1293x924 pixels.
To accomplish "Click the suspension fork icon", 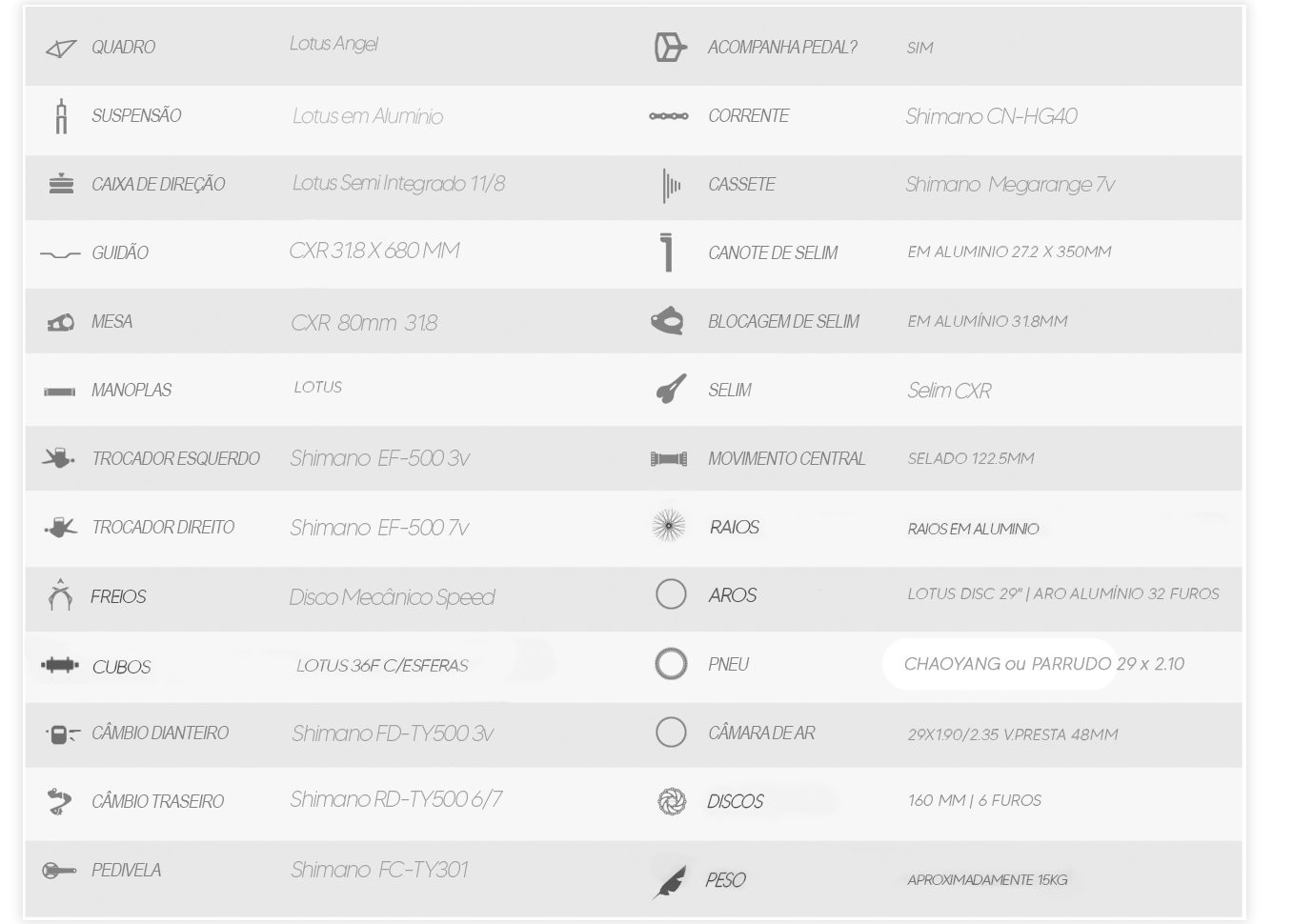I will tap(61, 116).
